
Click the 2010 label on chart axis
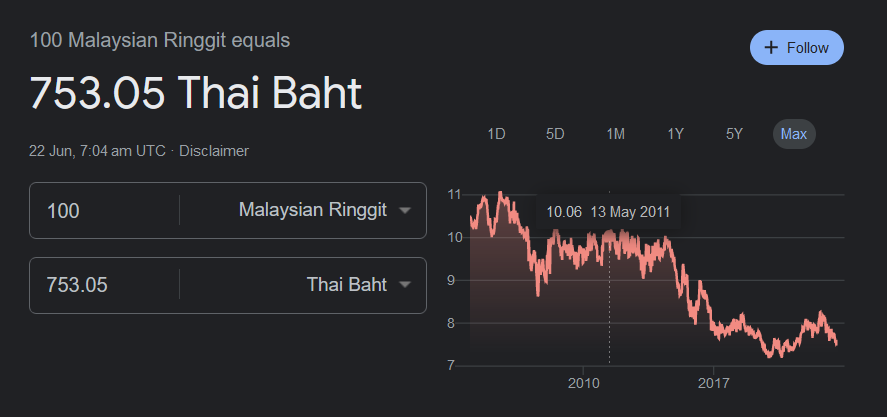click(583, 384)
